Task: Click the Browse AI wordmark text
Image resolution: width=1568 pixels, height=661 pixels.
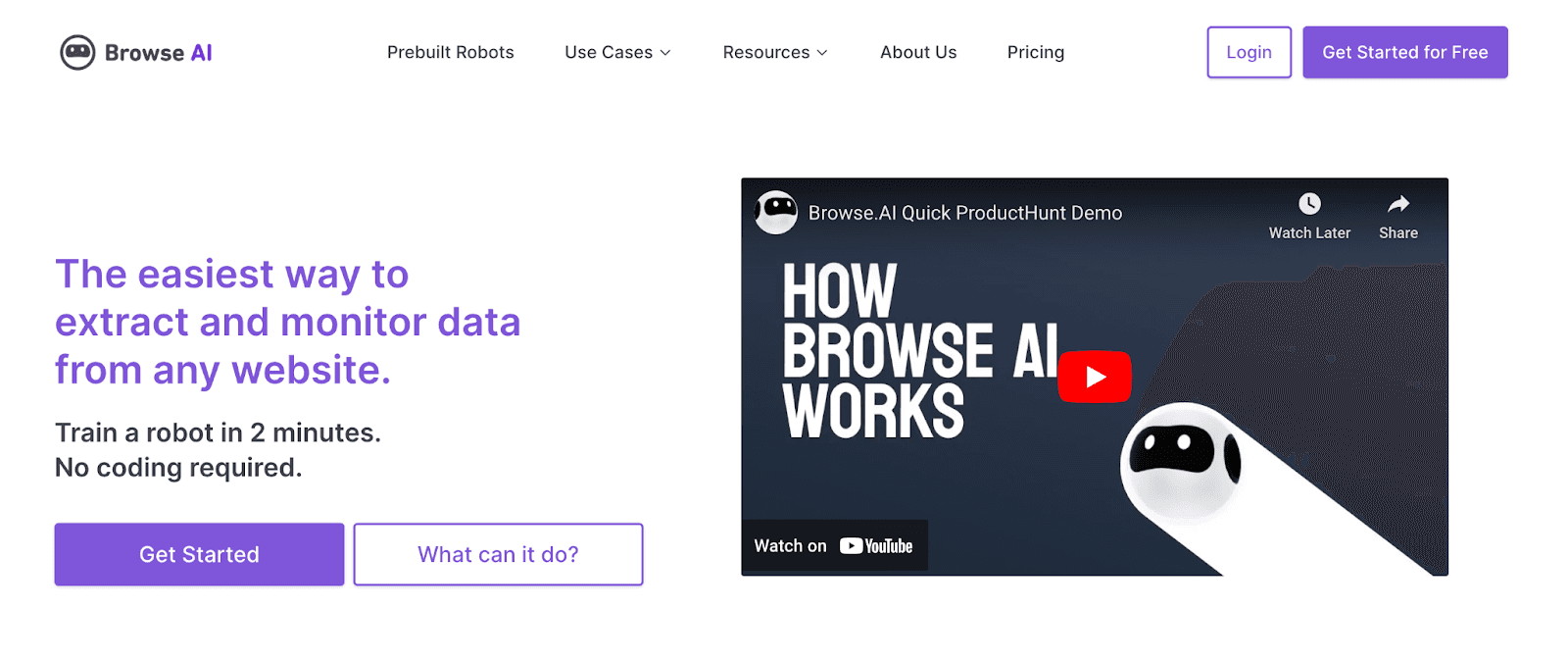Action: (159, 53)
